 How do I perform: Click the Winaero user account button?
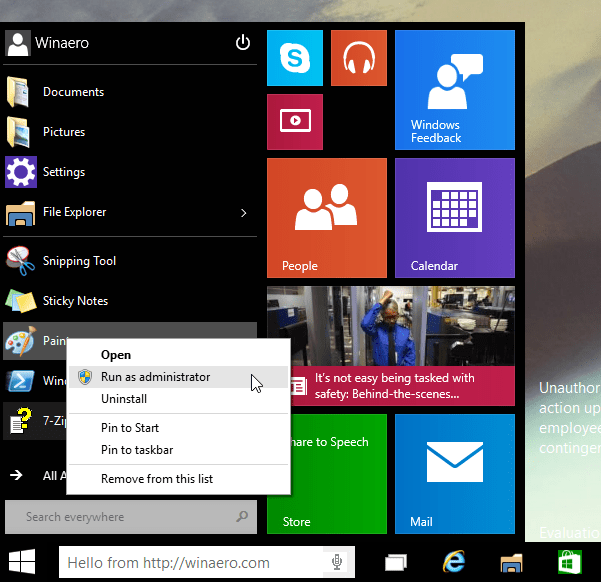click(48, 43)
